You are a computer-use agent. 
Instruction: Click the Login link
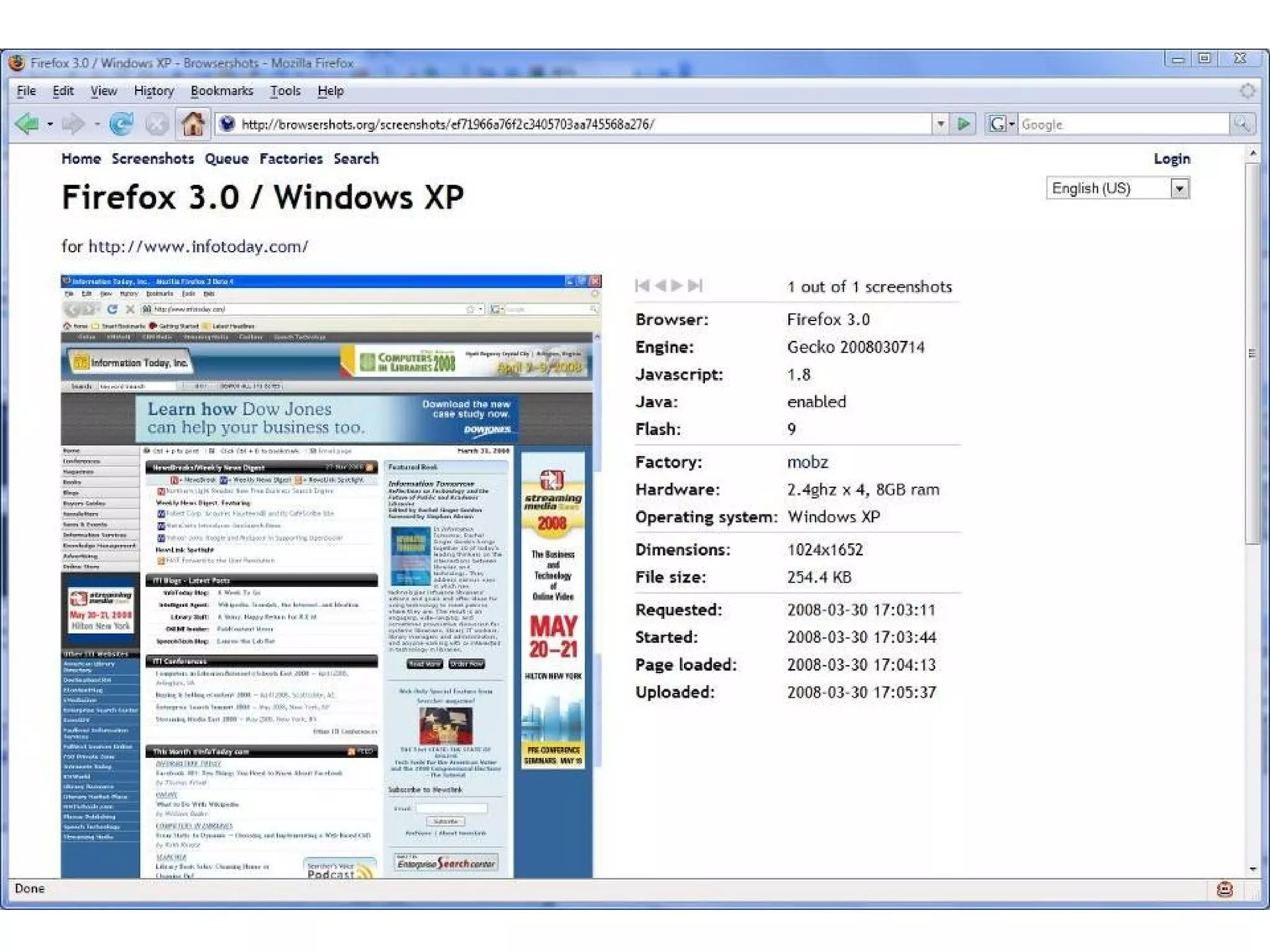pos(1171,159)
